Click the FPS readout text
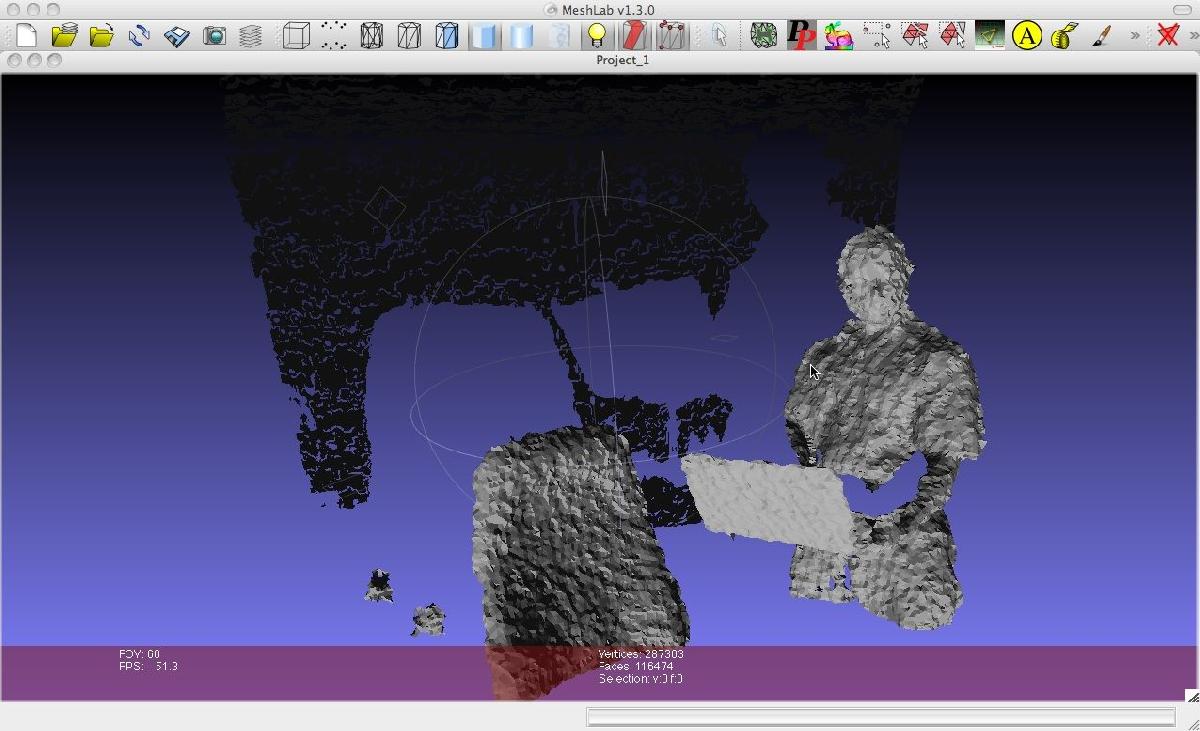This screenshot has width=1200, height=731. [x=148, y=666]
